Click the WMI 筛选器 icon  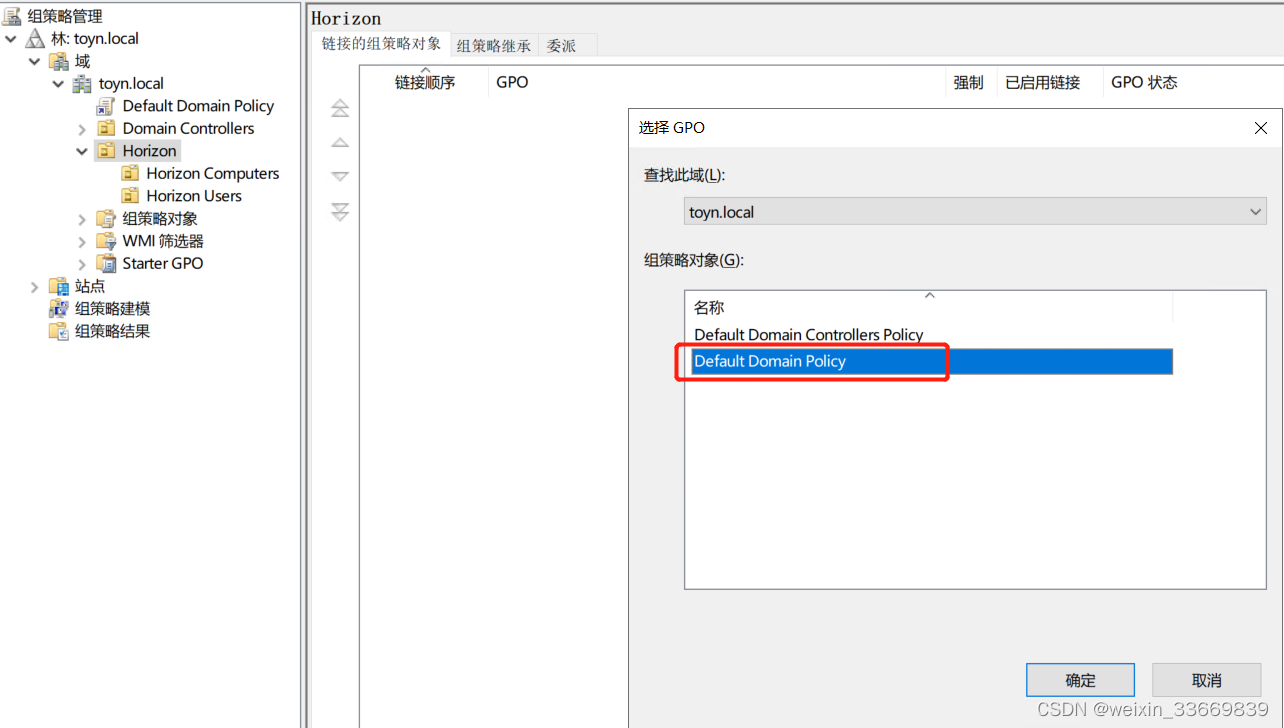pyautogui.click(x=106, y=241)
